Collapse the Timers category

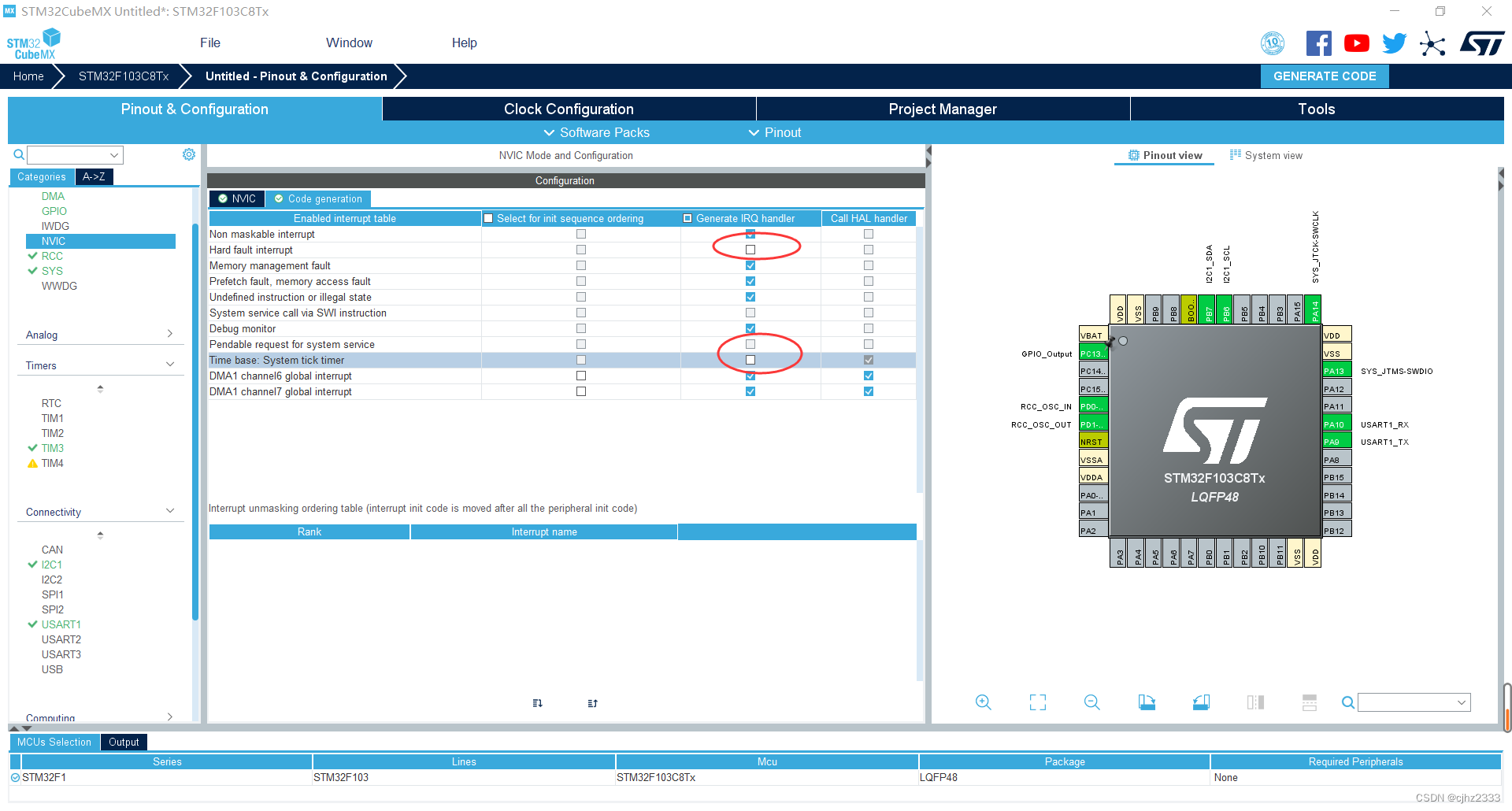(x=169, y=365)
